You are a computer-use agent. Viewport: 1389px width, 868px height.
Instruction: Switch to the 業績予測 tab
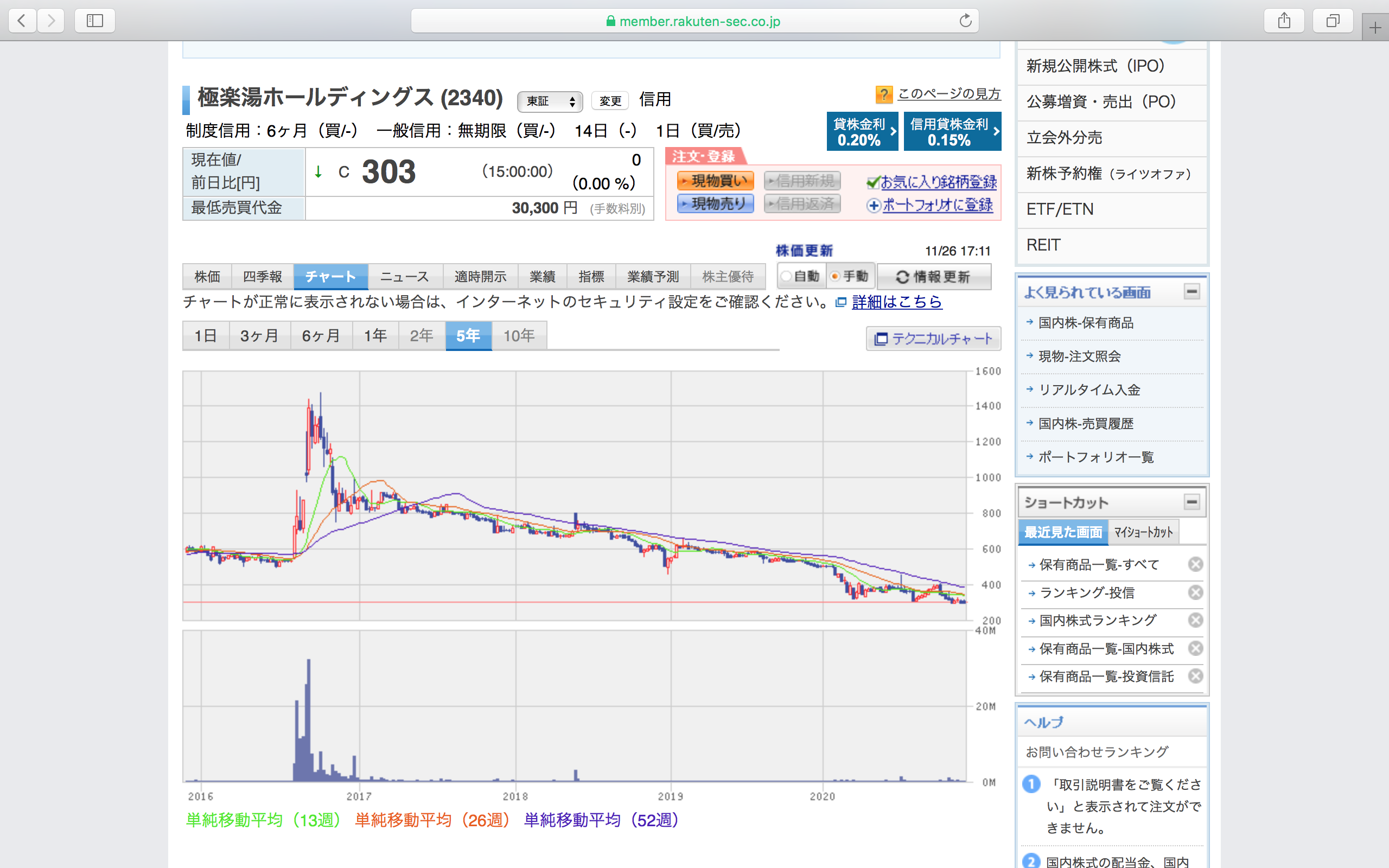653,277
